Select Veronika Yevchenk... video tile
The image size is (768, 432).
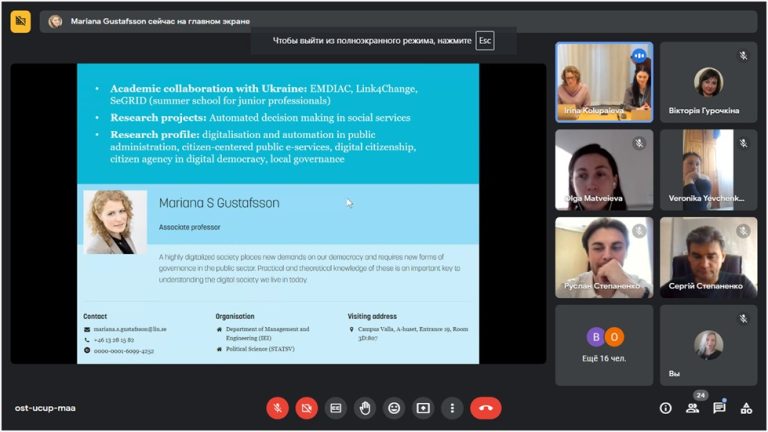click(x=708, y=170)
